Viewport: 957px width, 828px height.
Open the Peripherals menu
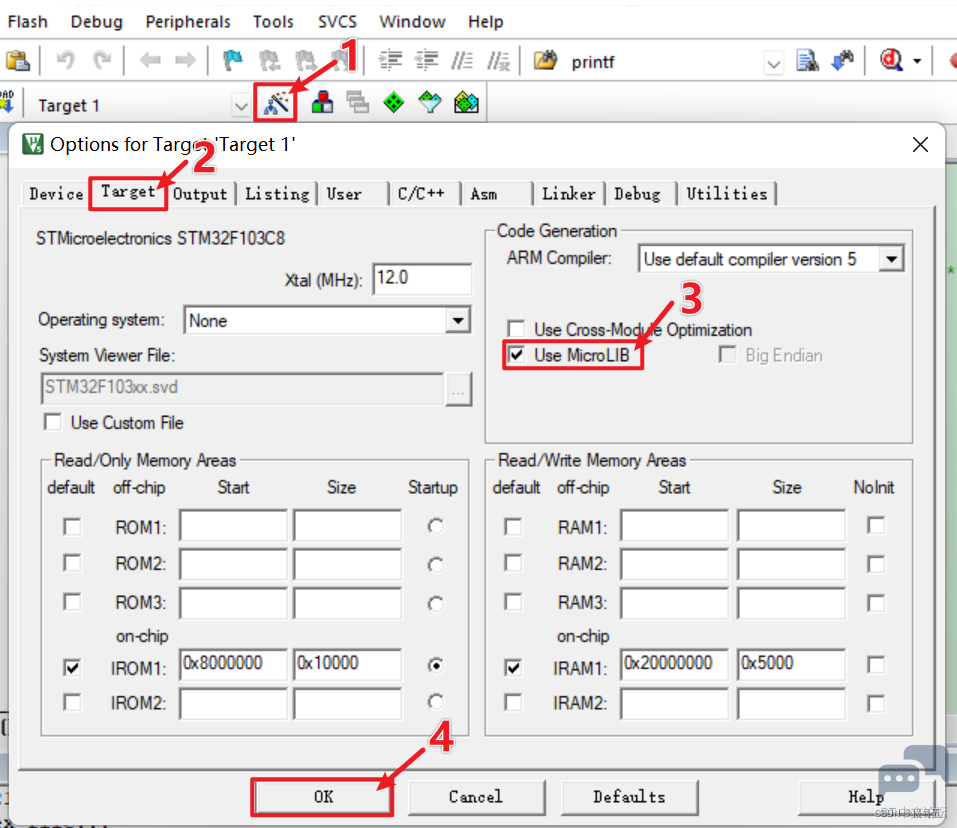188,22
